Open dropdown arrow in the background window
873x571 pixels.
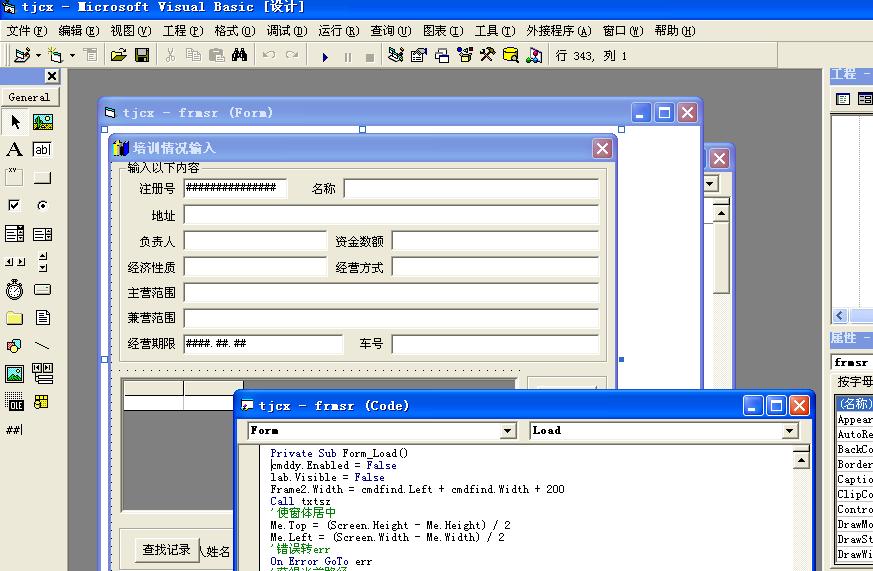pyautogui.click(x=710, y=183)
